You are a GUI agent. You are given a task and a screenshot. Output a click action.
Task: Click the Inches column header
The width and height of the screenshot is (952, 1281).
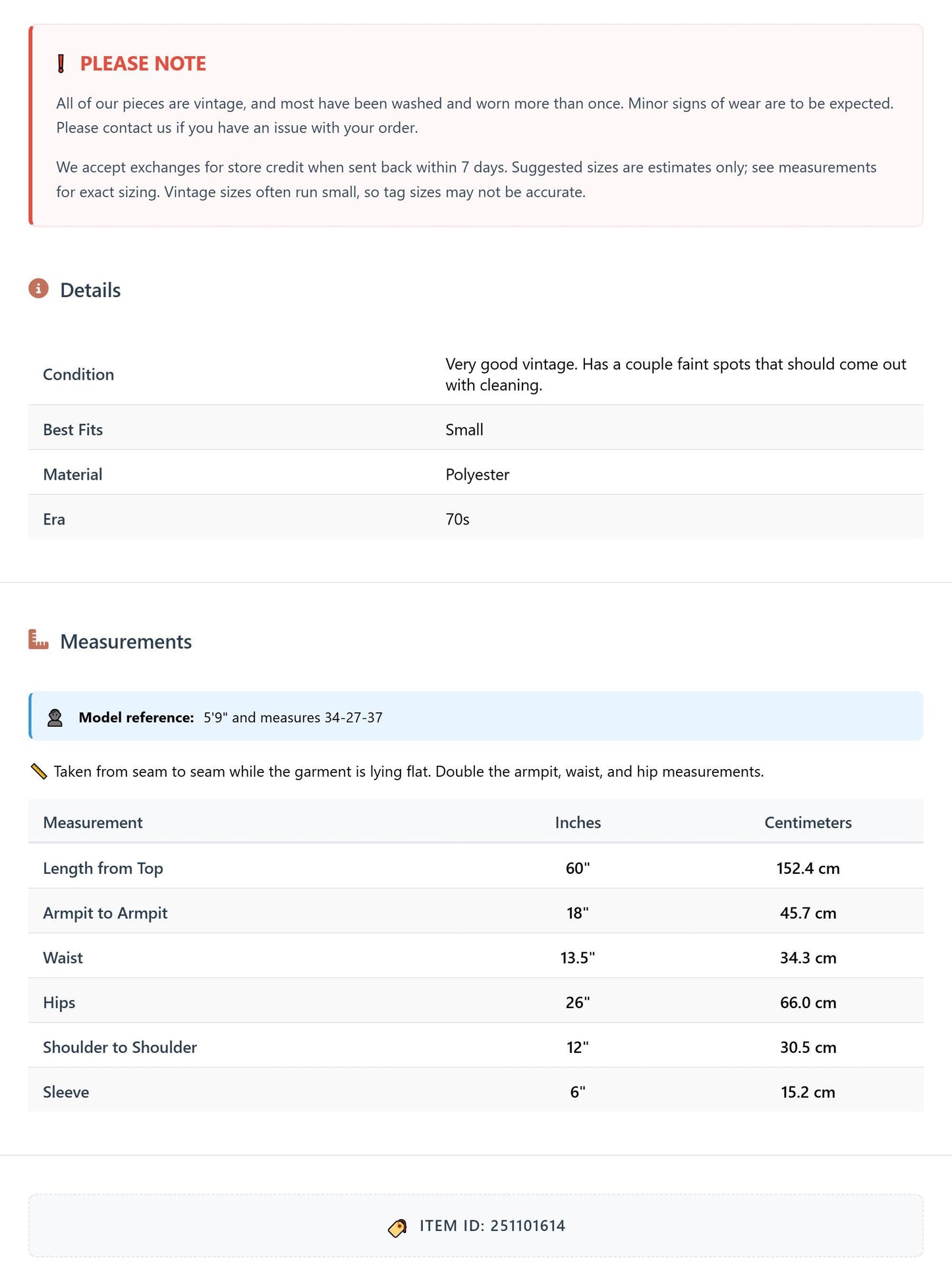578,822
